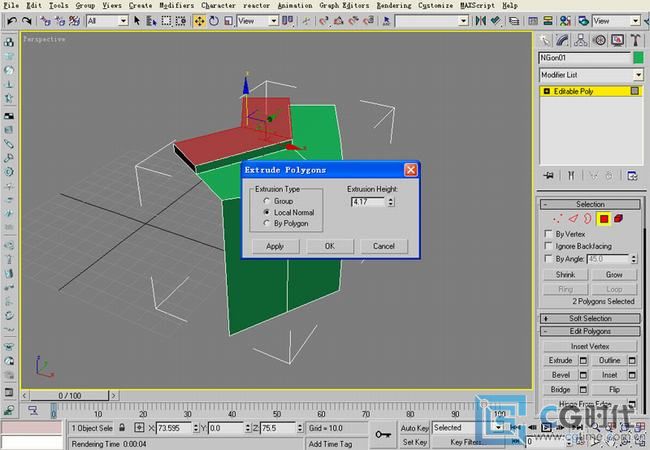Screen dimensions: 650x450
Task: Open the Material Editor
Action: click(565, 21)
